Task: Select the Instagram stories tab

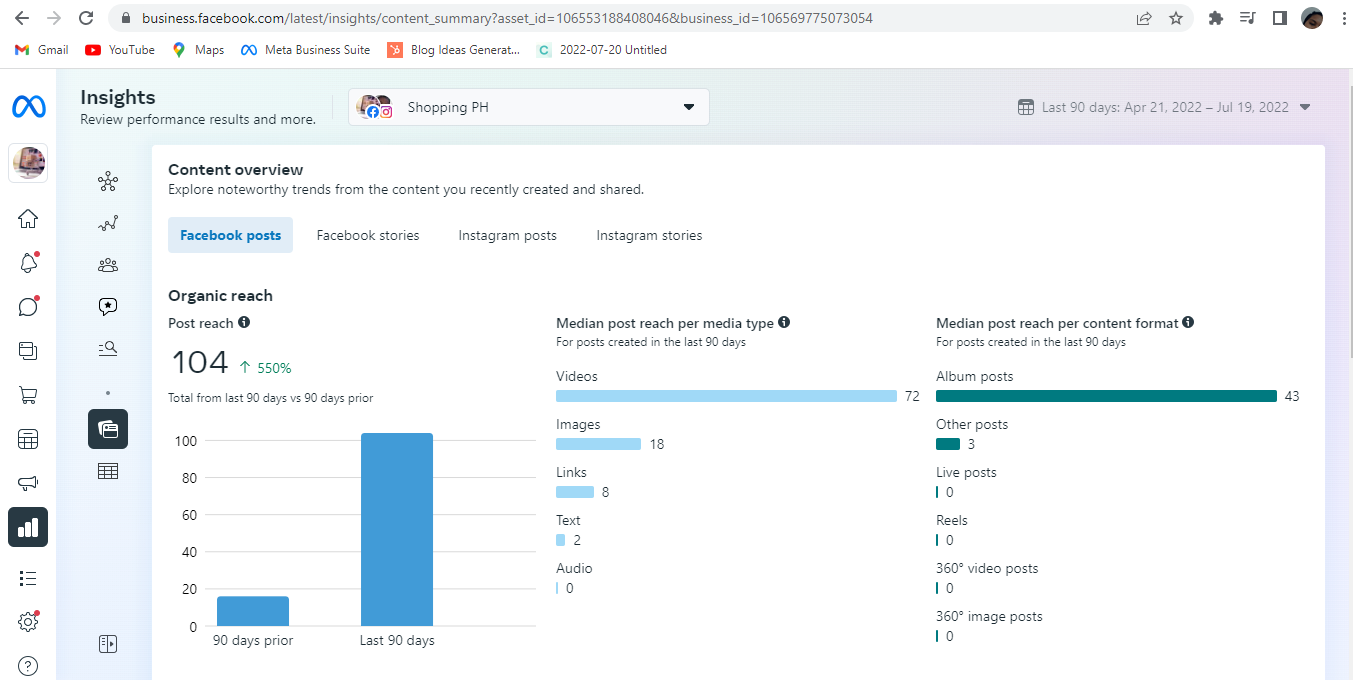Action: 649,236
